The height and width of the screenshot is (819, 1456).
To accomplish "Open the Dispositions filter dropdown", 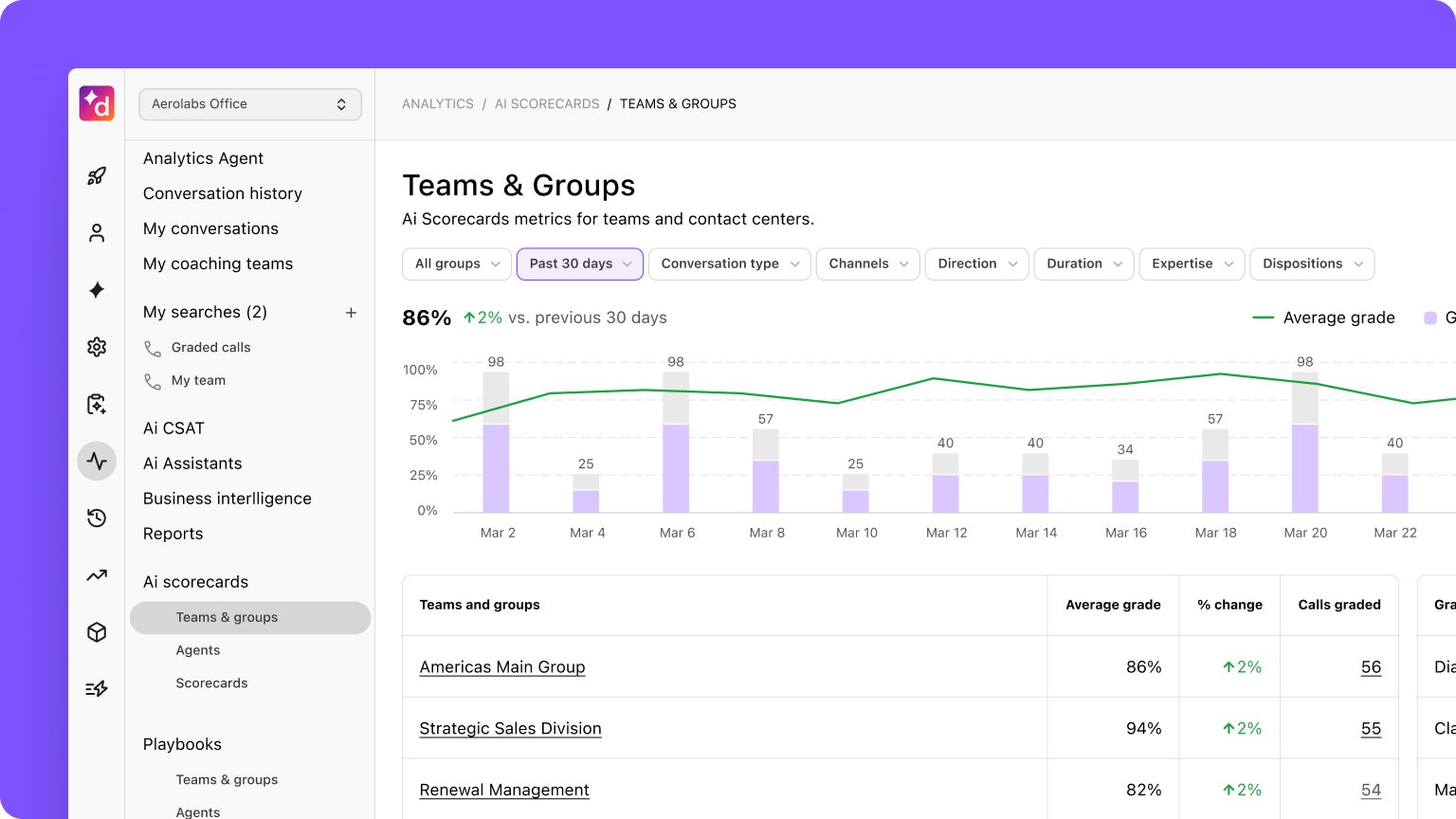I will click(x=1313, y=264).
